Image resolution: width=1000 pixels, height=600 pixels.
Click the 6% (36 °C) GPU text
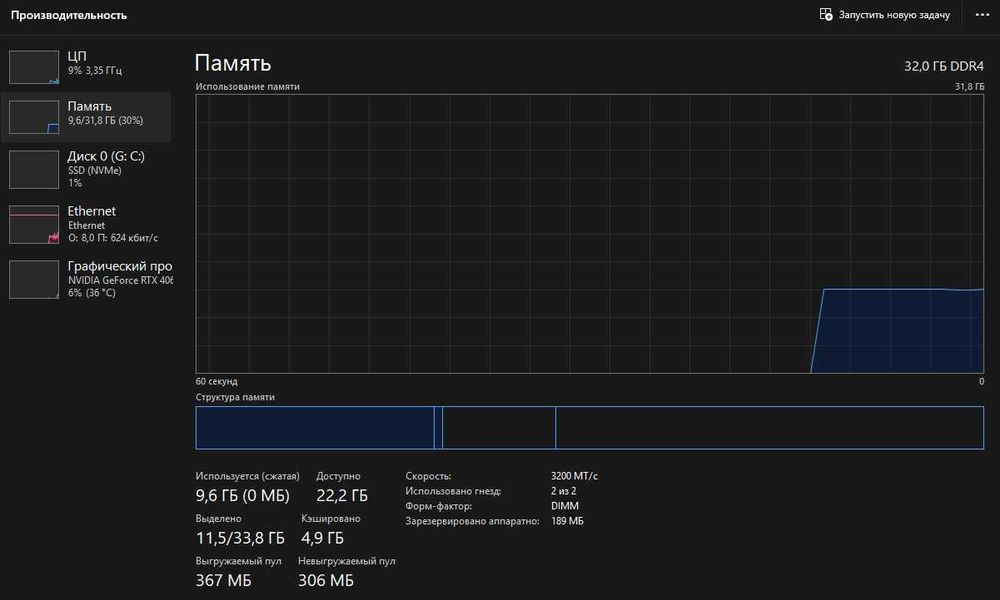(x=92, y=293)
